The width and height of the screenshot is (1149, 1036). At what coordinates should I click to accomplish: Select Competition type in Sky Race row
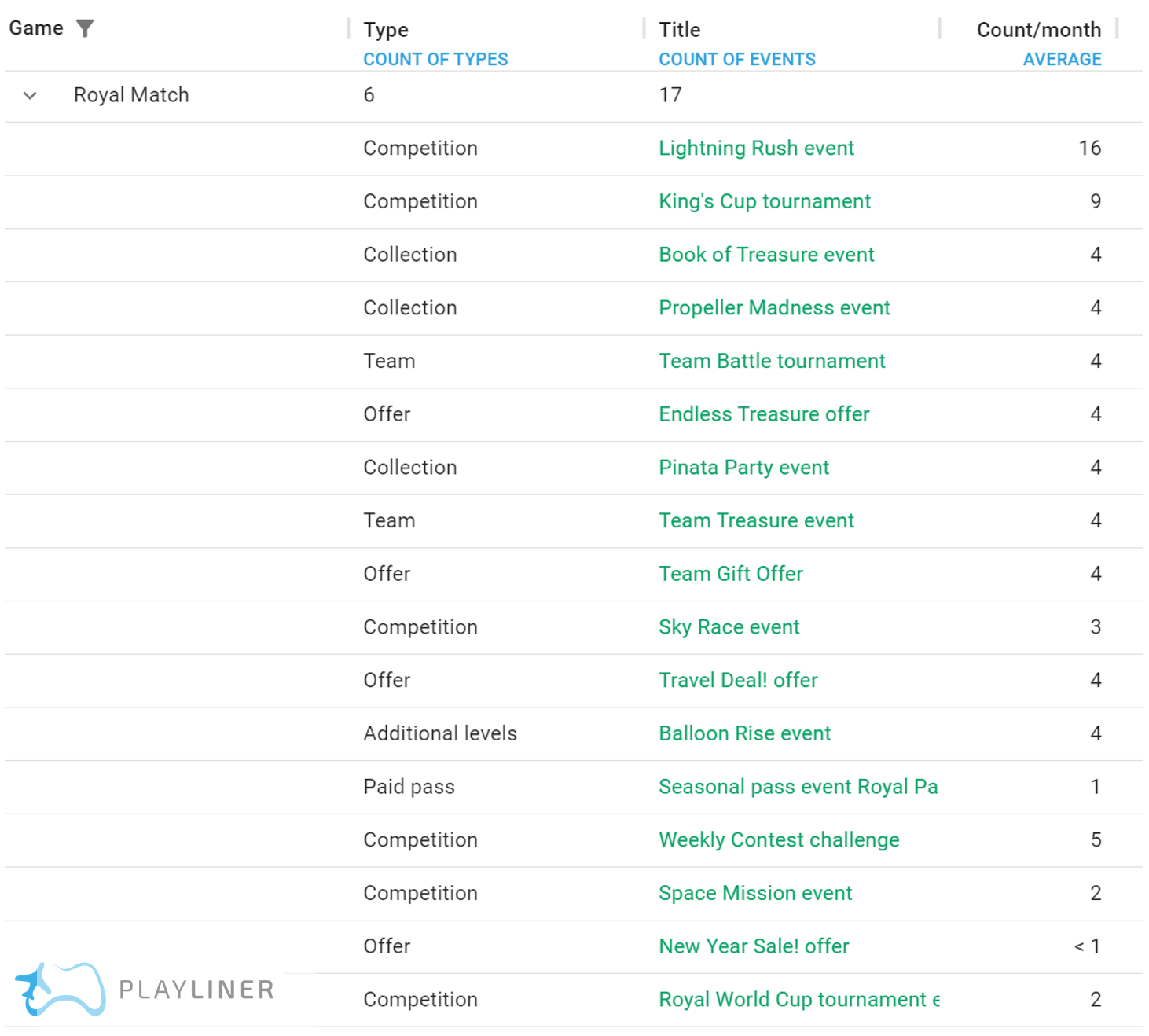tap(420, 627)
